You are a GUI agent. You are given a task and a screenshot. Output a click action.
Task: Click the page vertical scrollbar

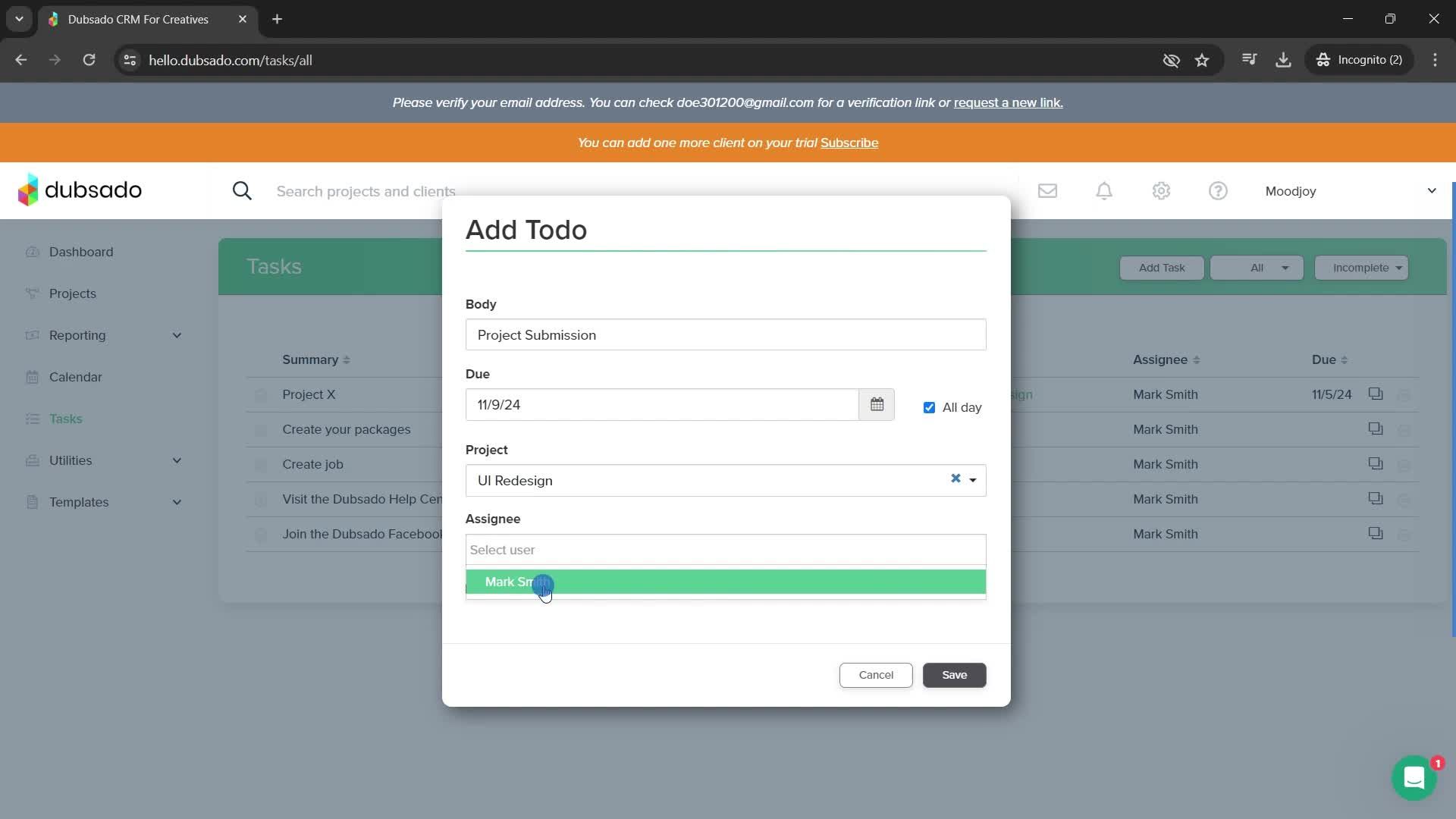coord(1453,409)
